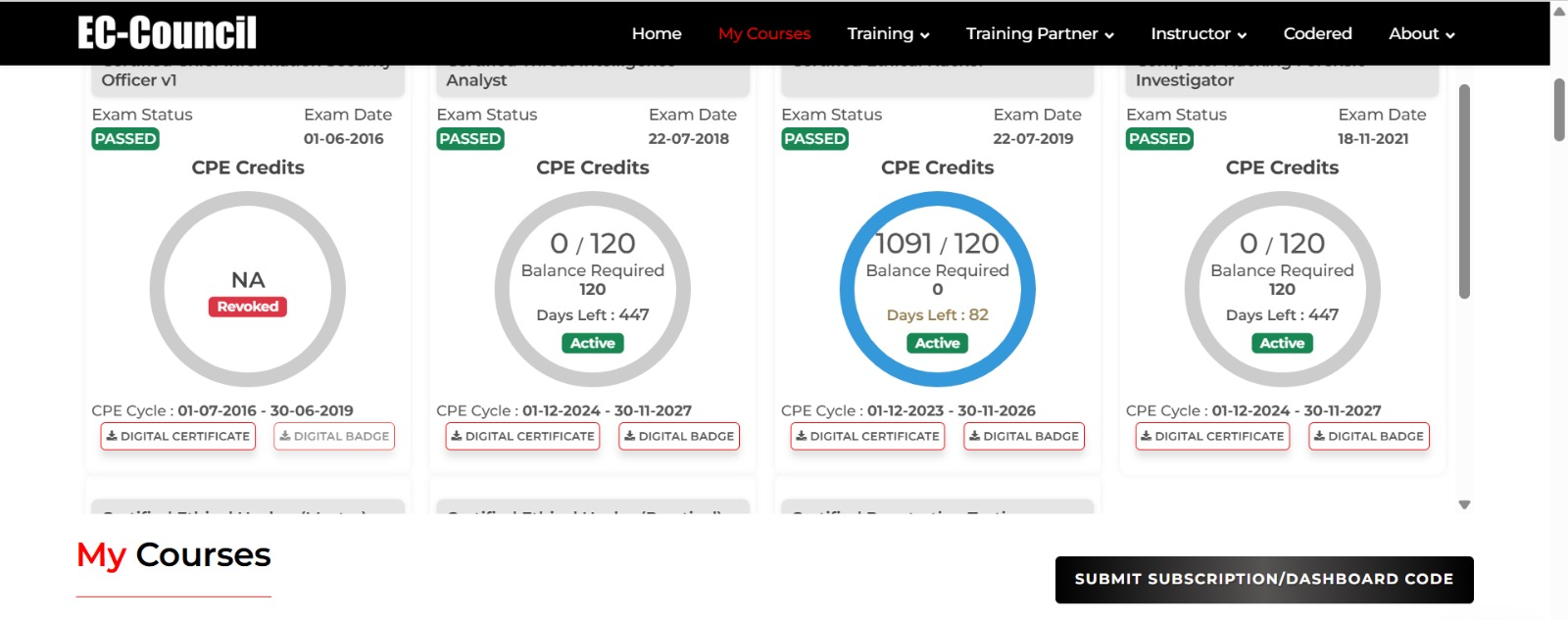The height and width of the screenshot is (620, 1568).
Task: Click the blue 1091/120 CPE progress ring
Action: pyautogui.click(x=938, y=289)
